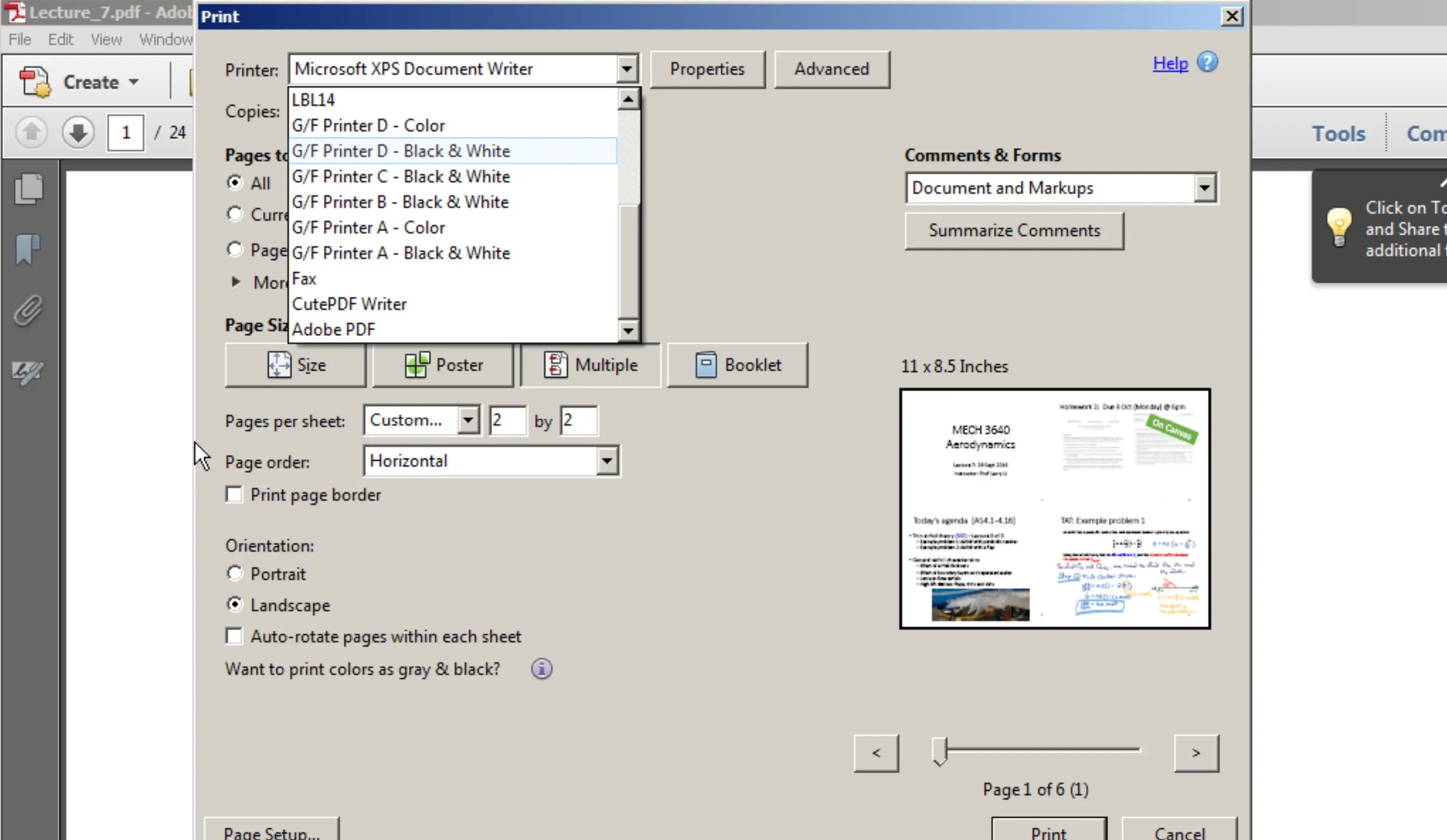Click pages per sheet rows field
The height and width of the screenshot is (840, 1447).
point(579,420)
